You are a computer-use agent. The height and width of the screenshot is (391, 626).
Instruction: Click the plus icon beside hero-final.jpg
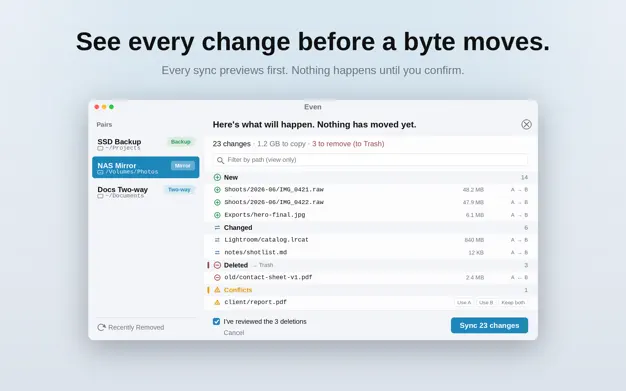(x=217, y=215)
